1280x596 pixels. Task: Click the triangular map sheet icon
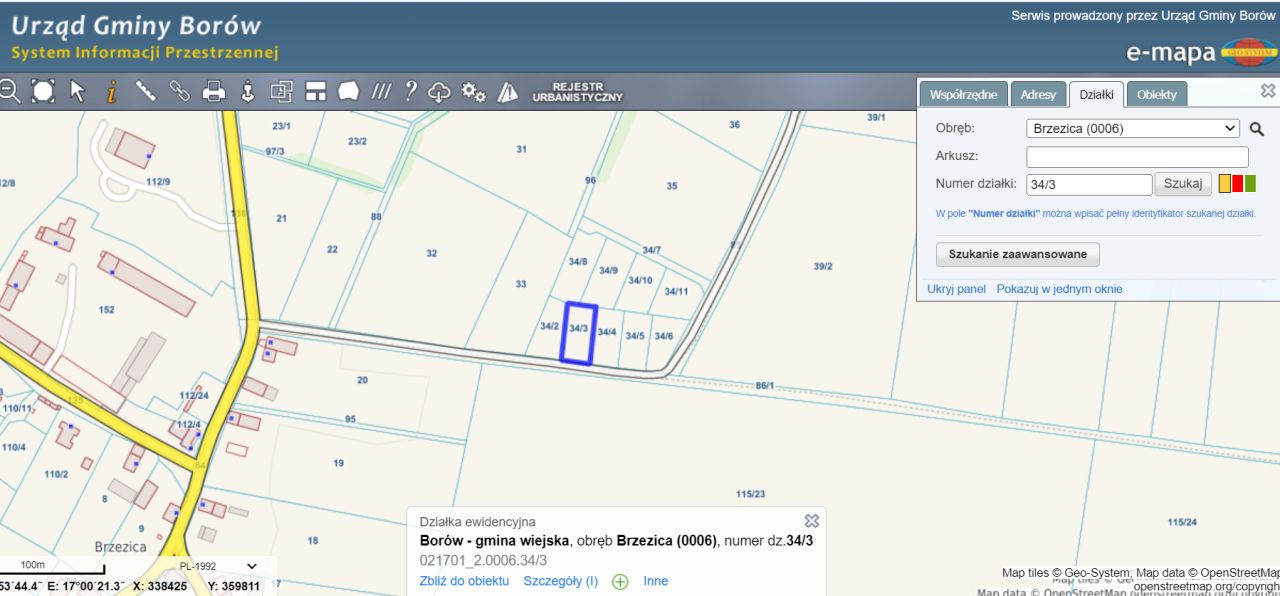click(508, 91)
